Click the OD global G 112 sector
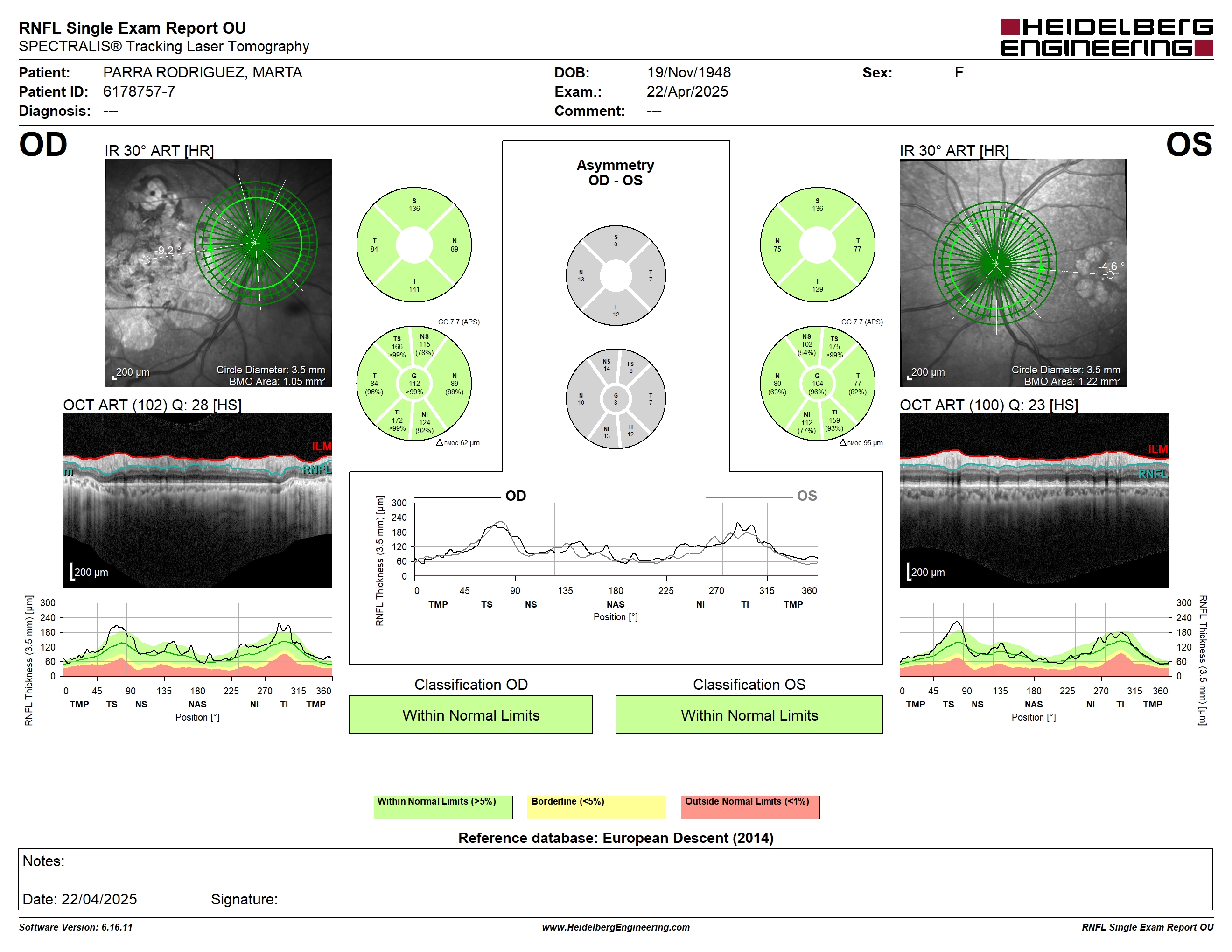The image size is (1232, 952). click(414, 384)
